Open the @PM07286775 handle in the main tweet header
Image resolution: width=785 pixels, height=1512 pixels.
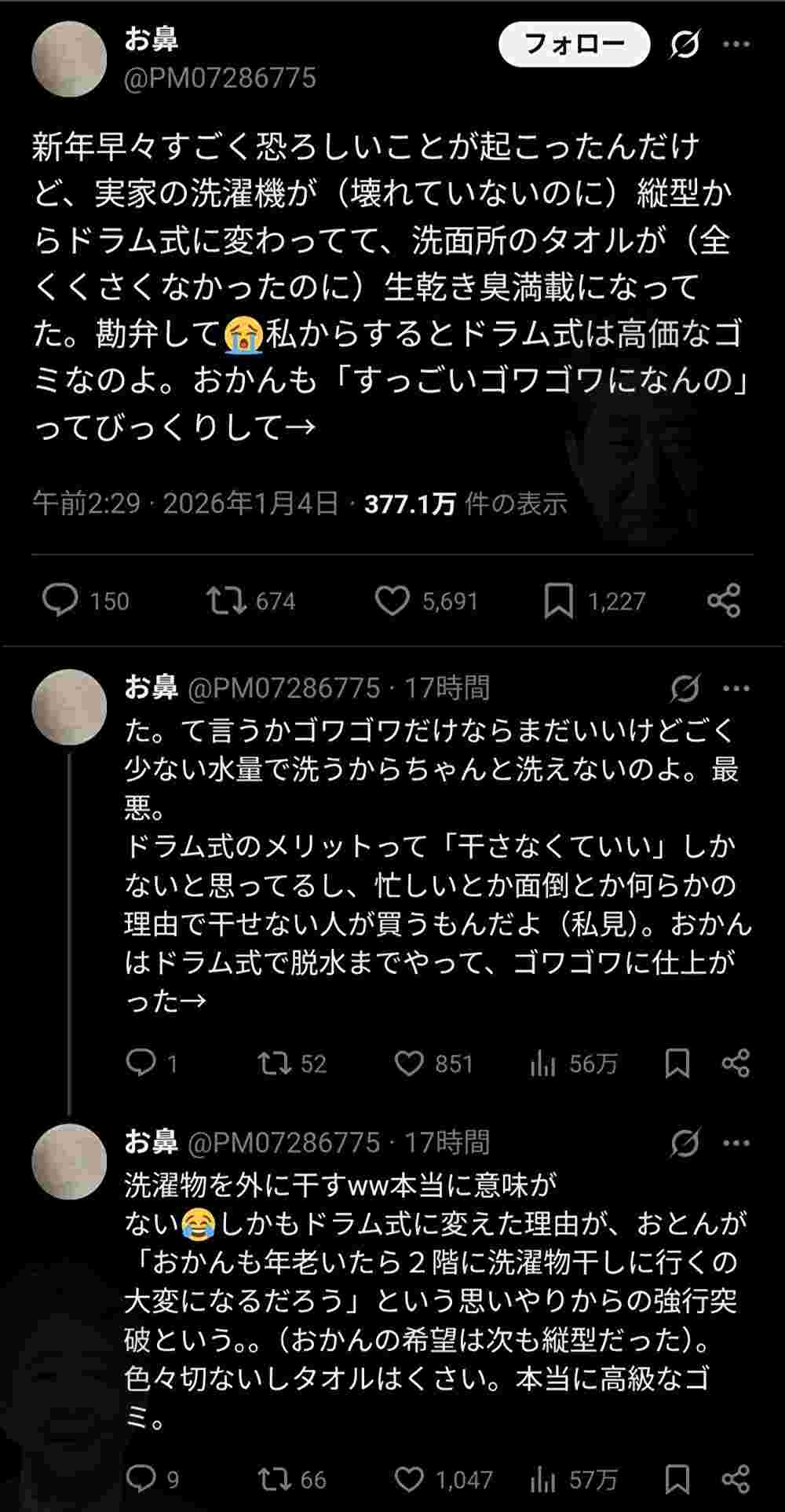click(x=221, y=78)
